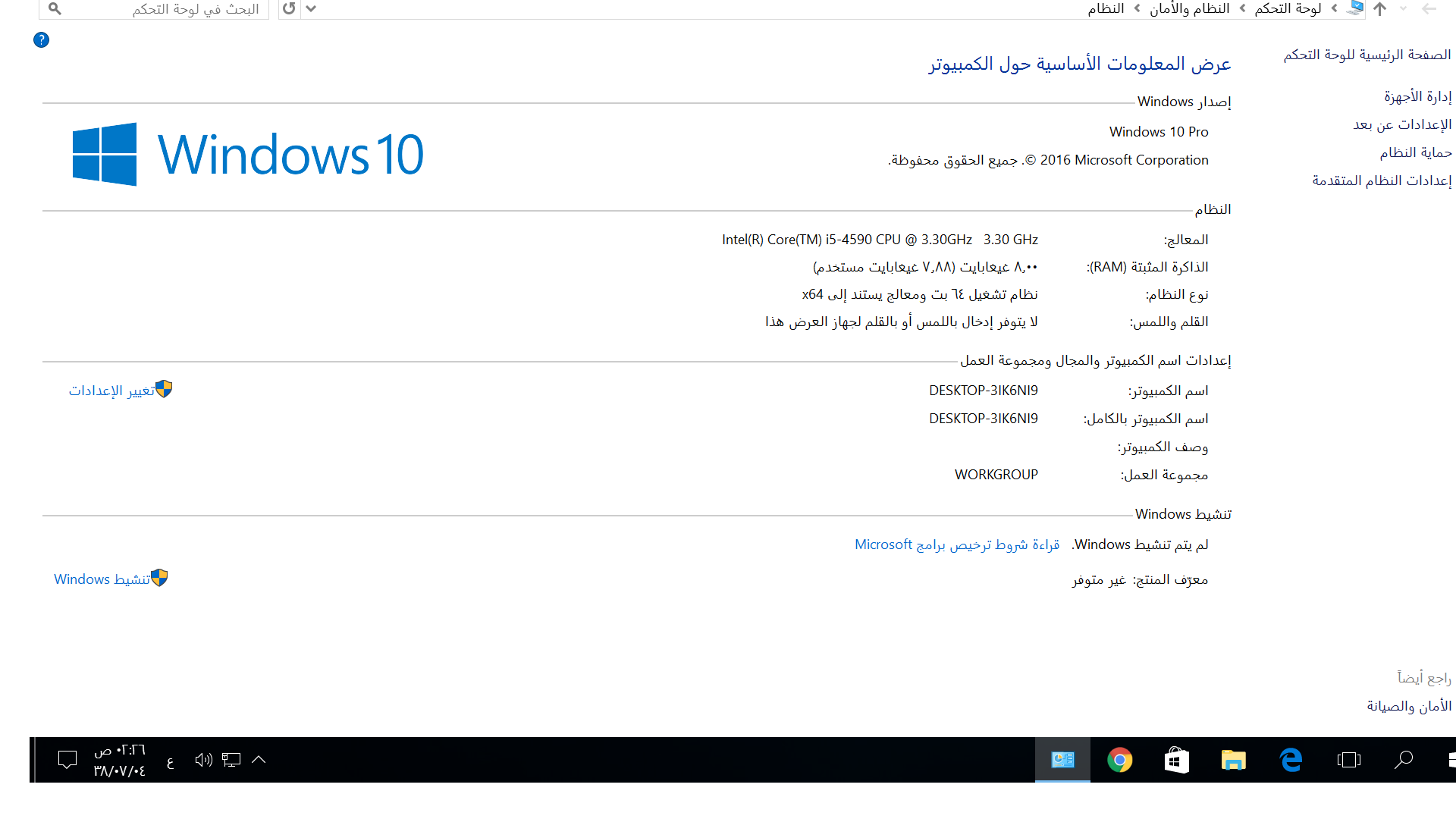Image resolution: width=1456 pixels, height=819 pixels.
Task: Open إعدادات النظام المتقدمة advanced settings link
Action: coord(1382,180)
